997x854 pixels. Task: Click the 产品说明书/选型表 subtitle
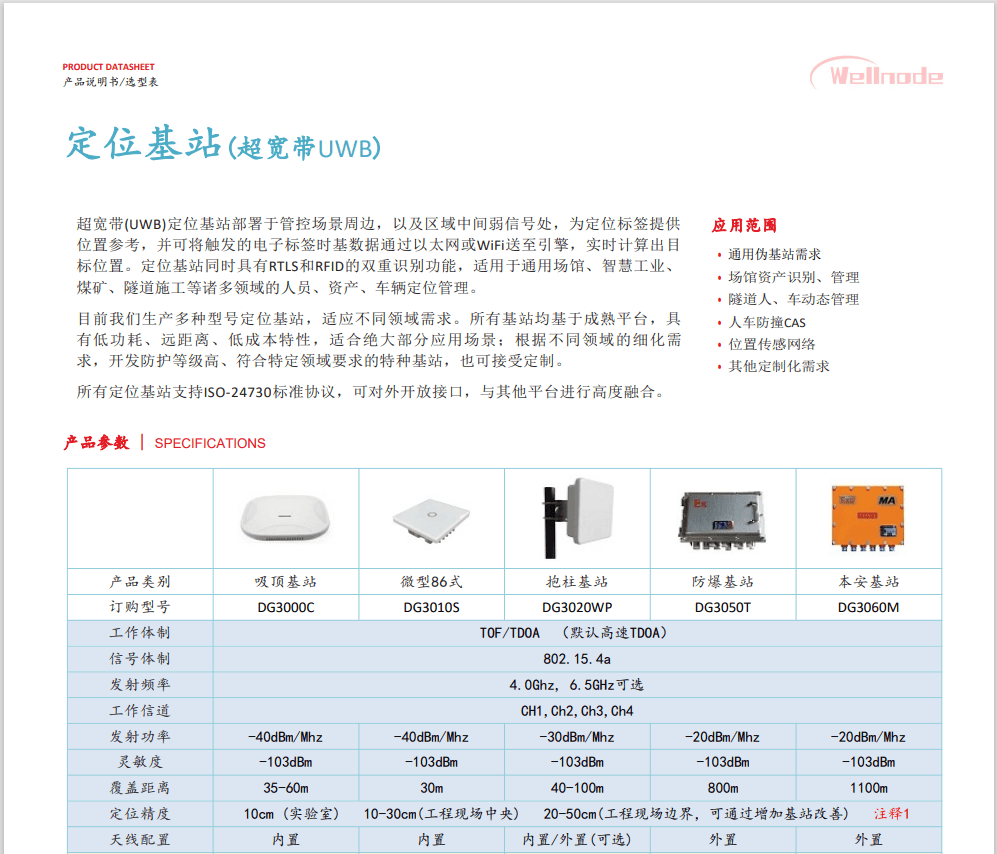click(111, 81)
